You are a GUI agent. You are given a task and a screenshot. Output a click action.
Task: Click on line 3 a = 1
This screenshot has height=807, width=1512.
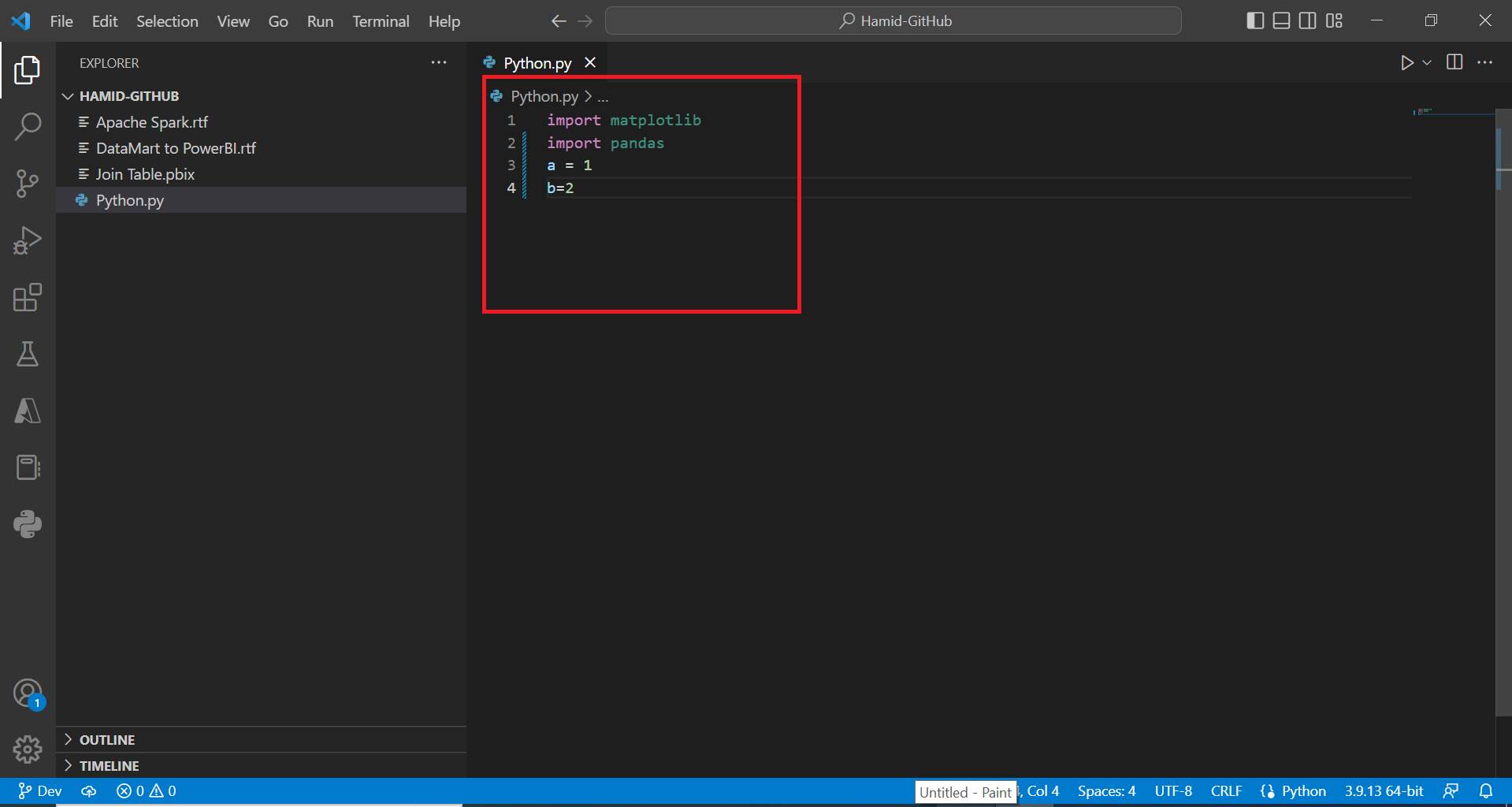coord(569,165)
